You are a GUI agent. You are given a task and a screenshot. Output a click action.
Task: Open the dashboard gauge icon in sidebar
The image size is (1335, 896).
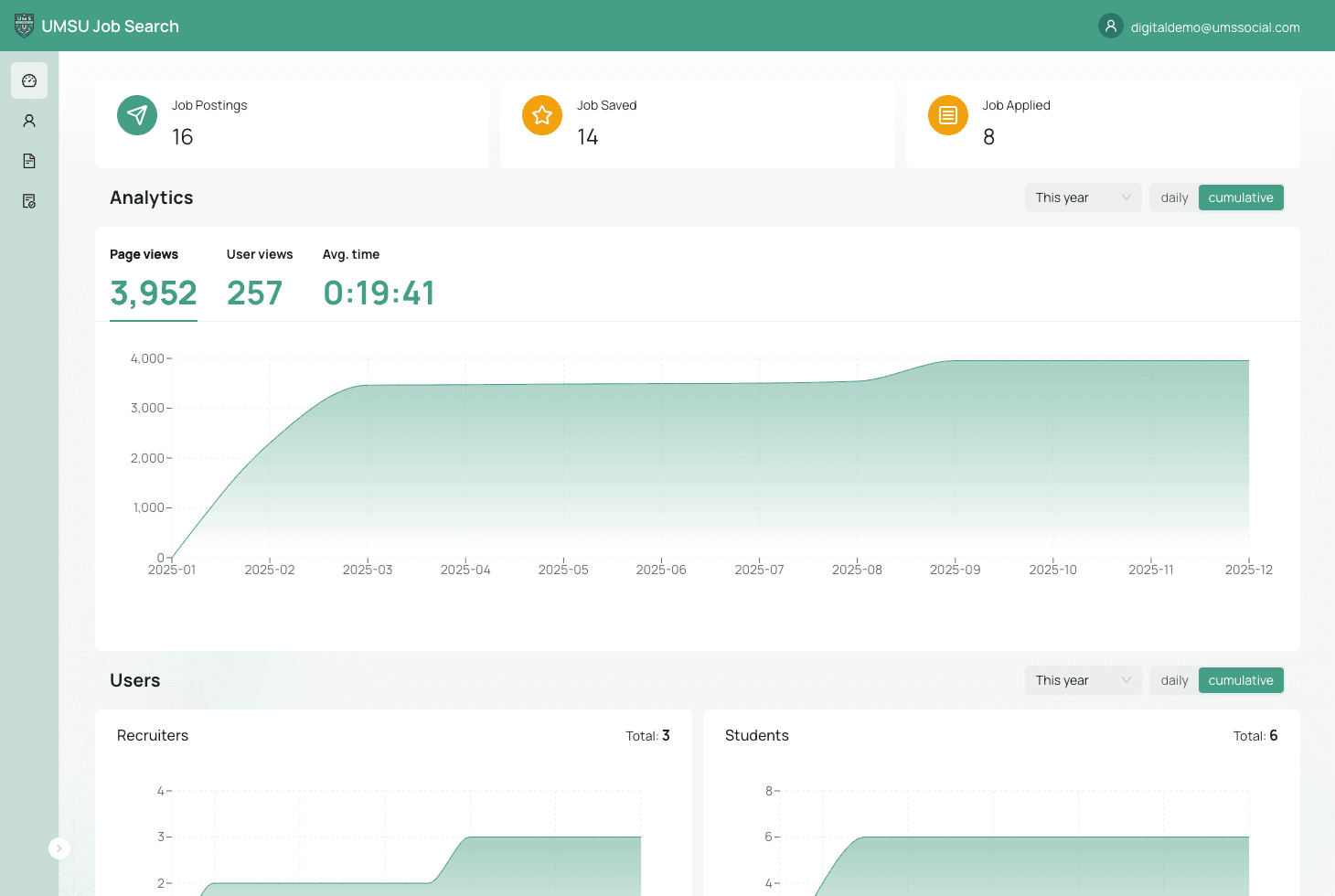(x=29, y=80)
